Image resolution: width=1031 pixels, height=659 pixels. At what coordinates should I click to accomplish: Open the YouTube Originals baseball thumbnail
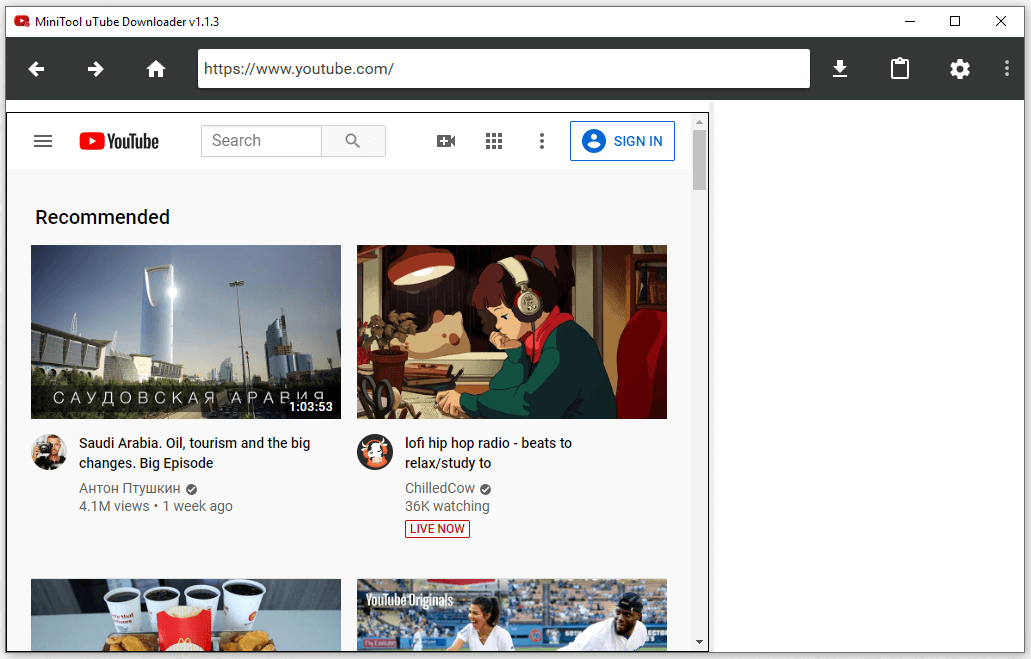pos(512,615)
